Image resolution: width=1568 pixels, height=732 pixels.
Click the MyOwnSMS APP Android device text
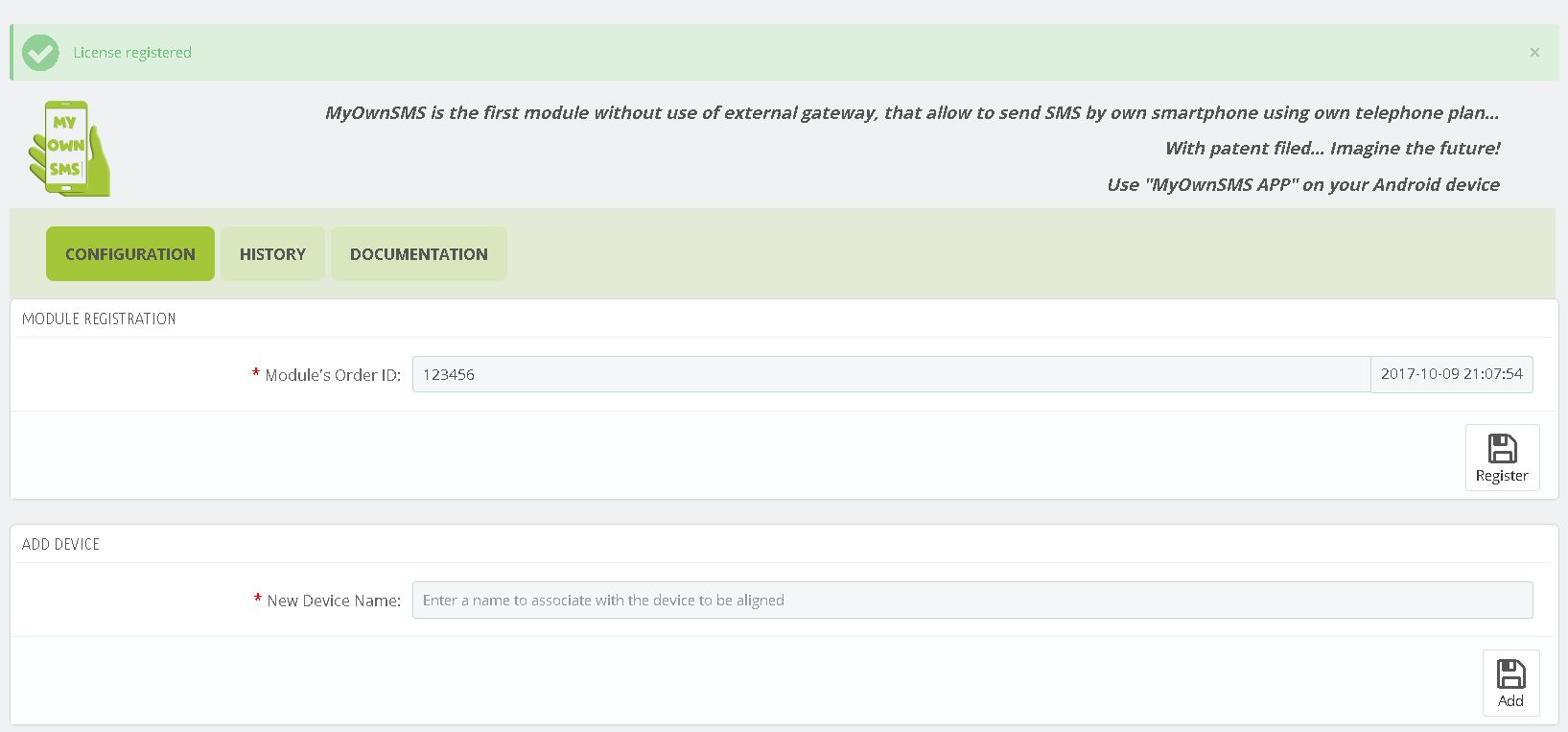click(1303, 184)
